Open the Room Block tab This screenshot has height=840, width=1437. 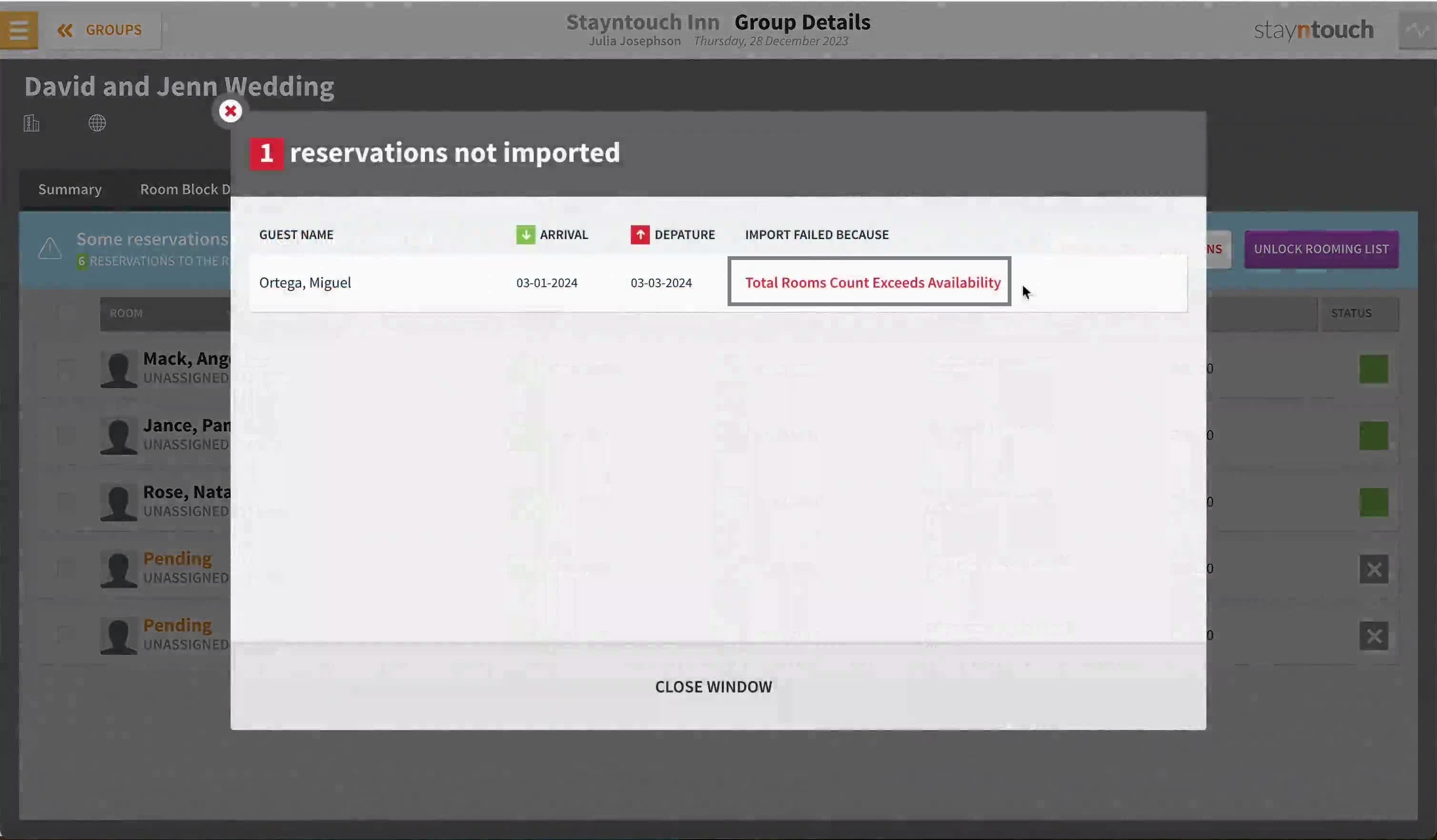coord(185,189)
